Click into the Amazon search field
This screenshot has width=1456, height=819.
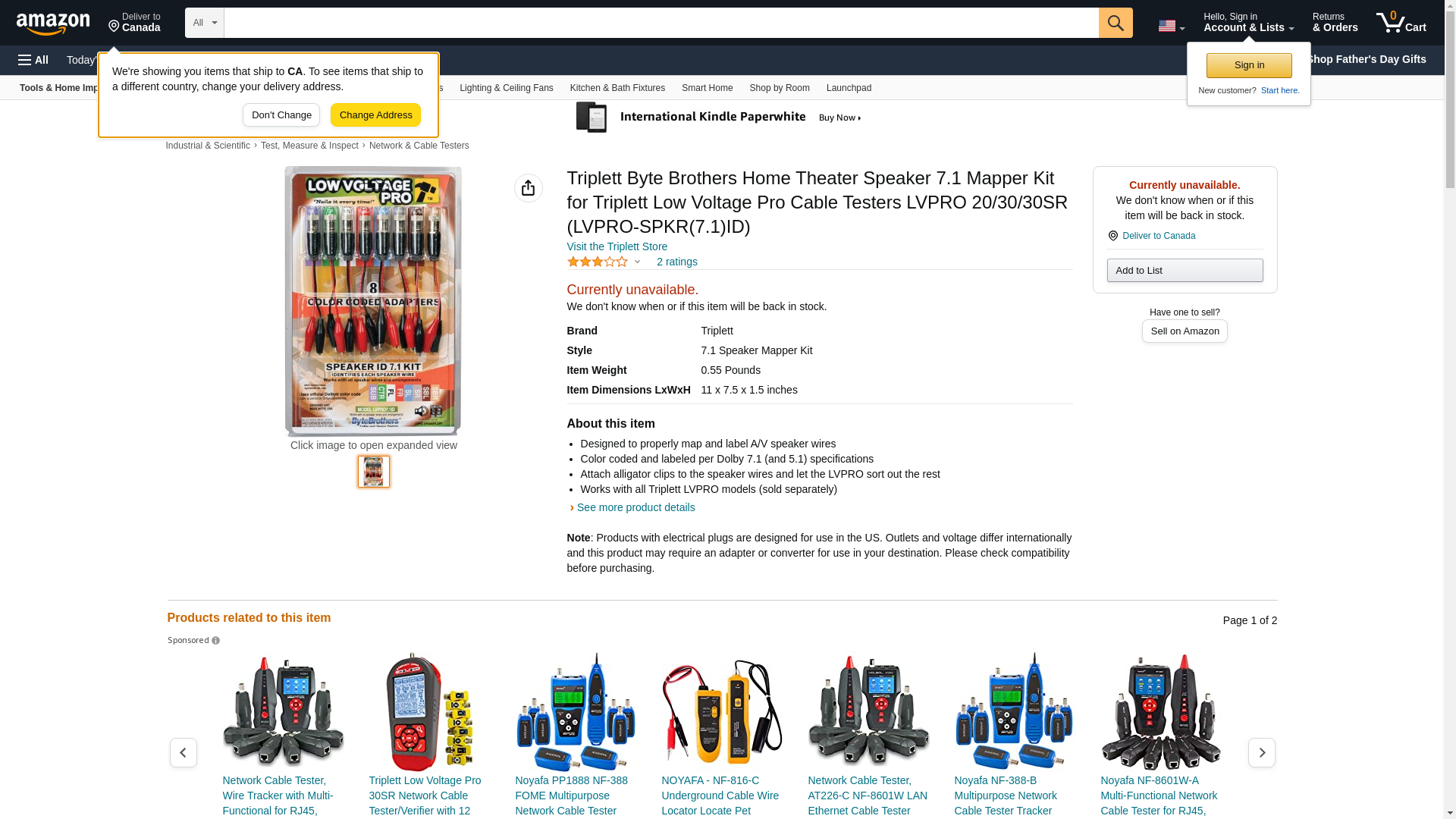(x=661, y=23)
